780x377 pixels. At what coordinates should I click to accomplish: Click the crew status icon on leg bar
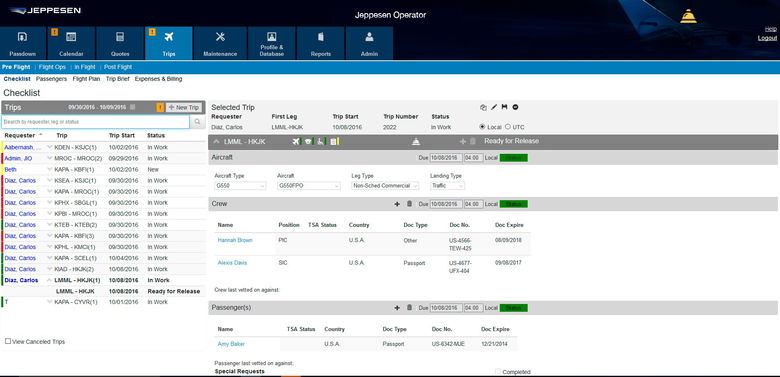[x=309, y=142]
